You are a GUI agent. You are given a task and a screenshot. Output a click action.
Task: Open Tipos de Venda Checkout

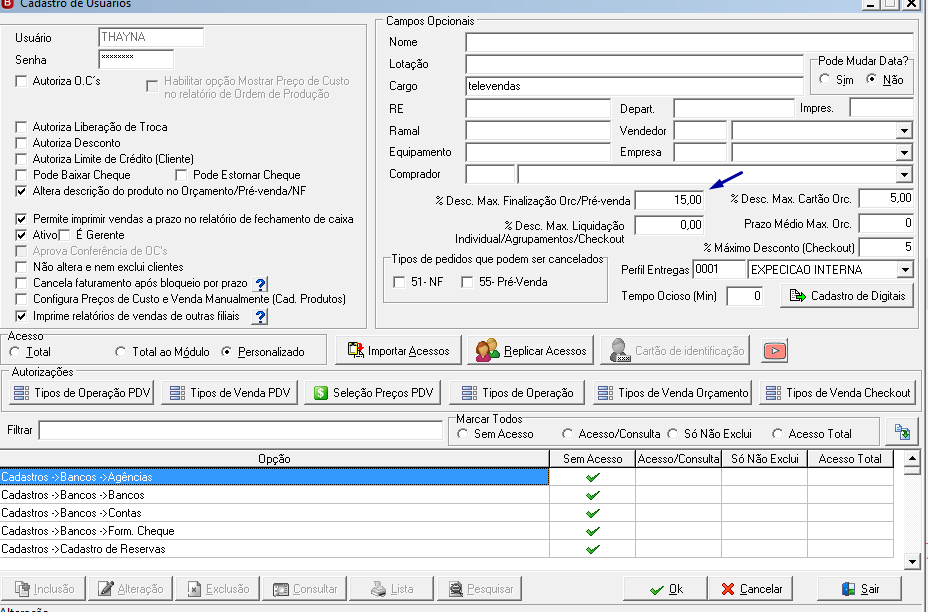tap(837, 392)
